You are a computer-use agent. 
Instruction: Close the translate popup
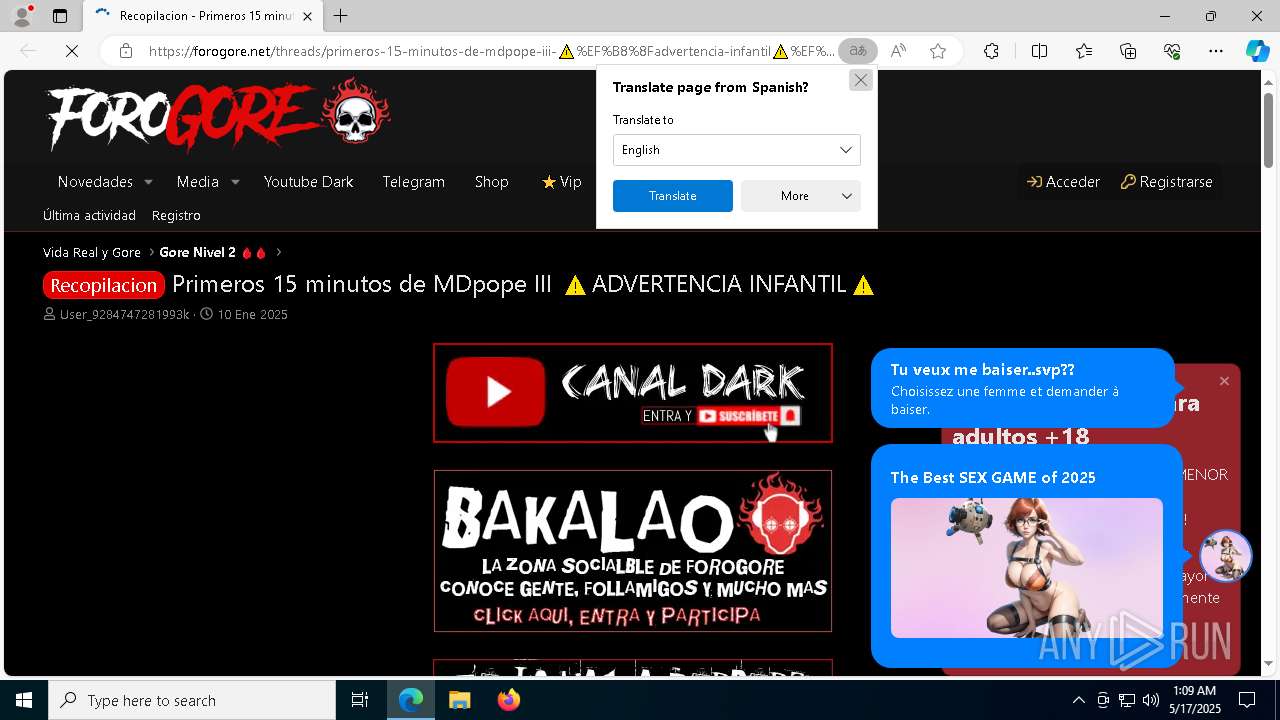860,80
